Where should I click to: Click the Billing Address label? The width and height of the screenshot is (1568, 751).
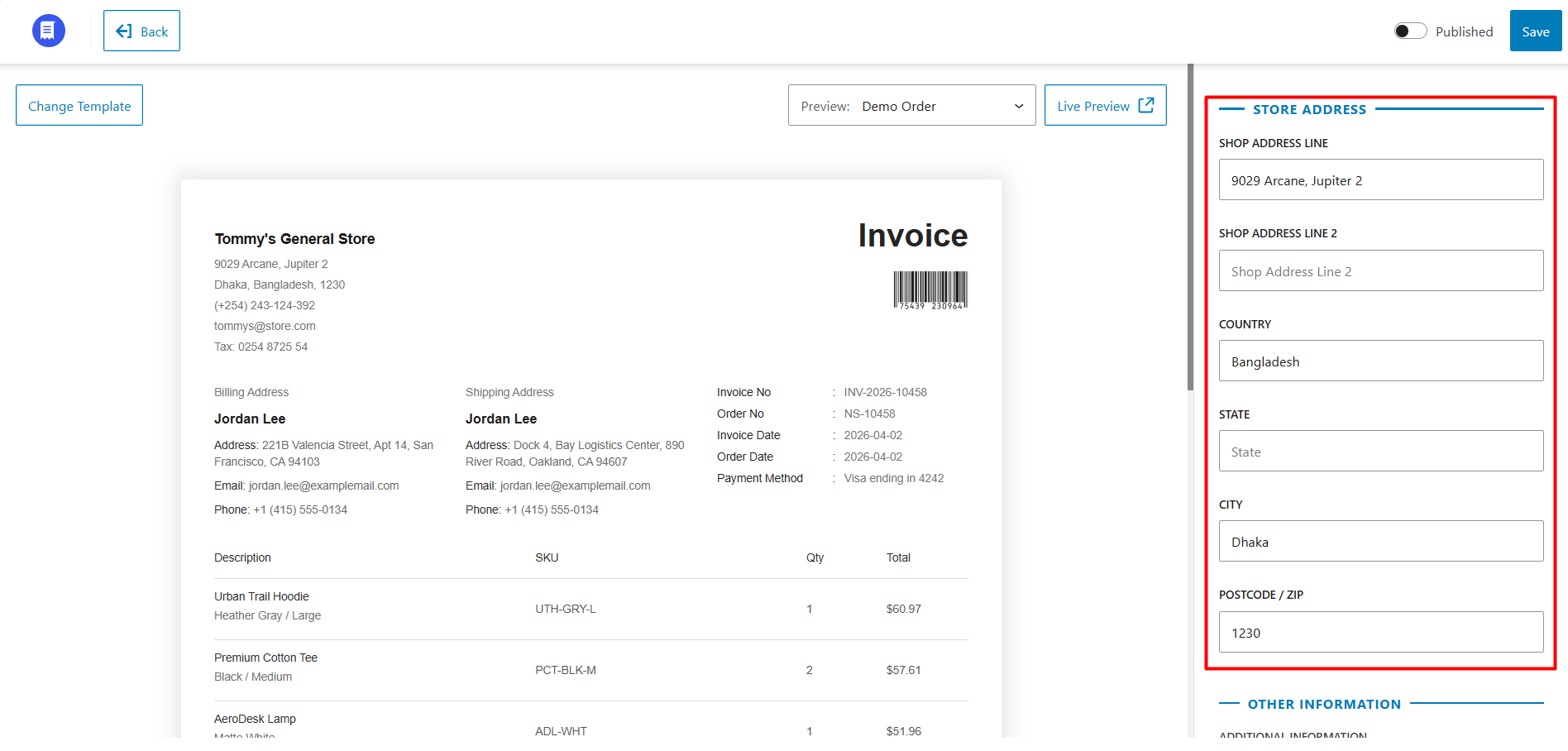(251, 392)
